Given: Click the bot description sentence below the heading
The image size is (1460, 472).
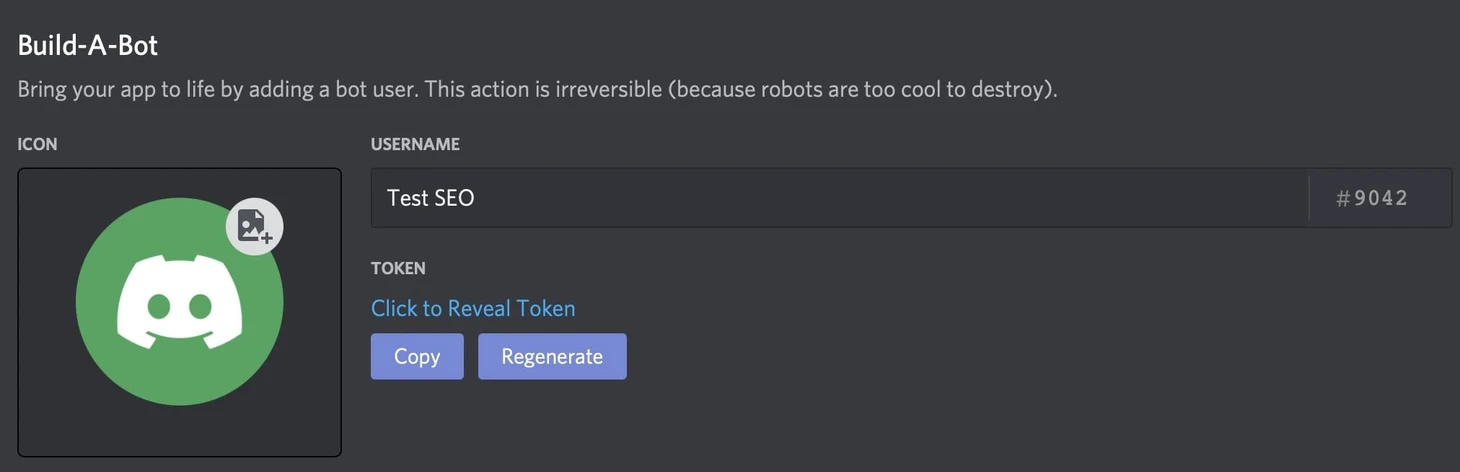Looking at the screenshot, I should [x=537, y=89].
